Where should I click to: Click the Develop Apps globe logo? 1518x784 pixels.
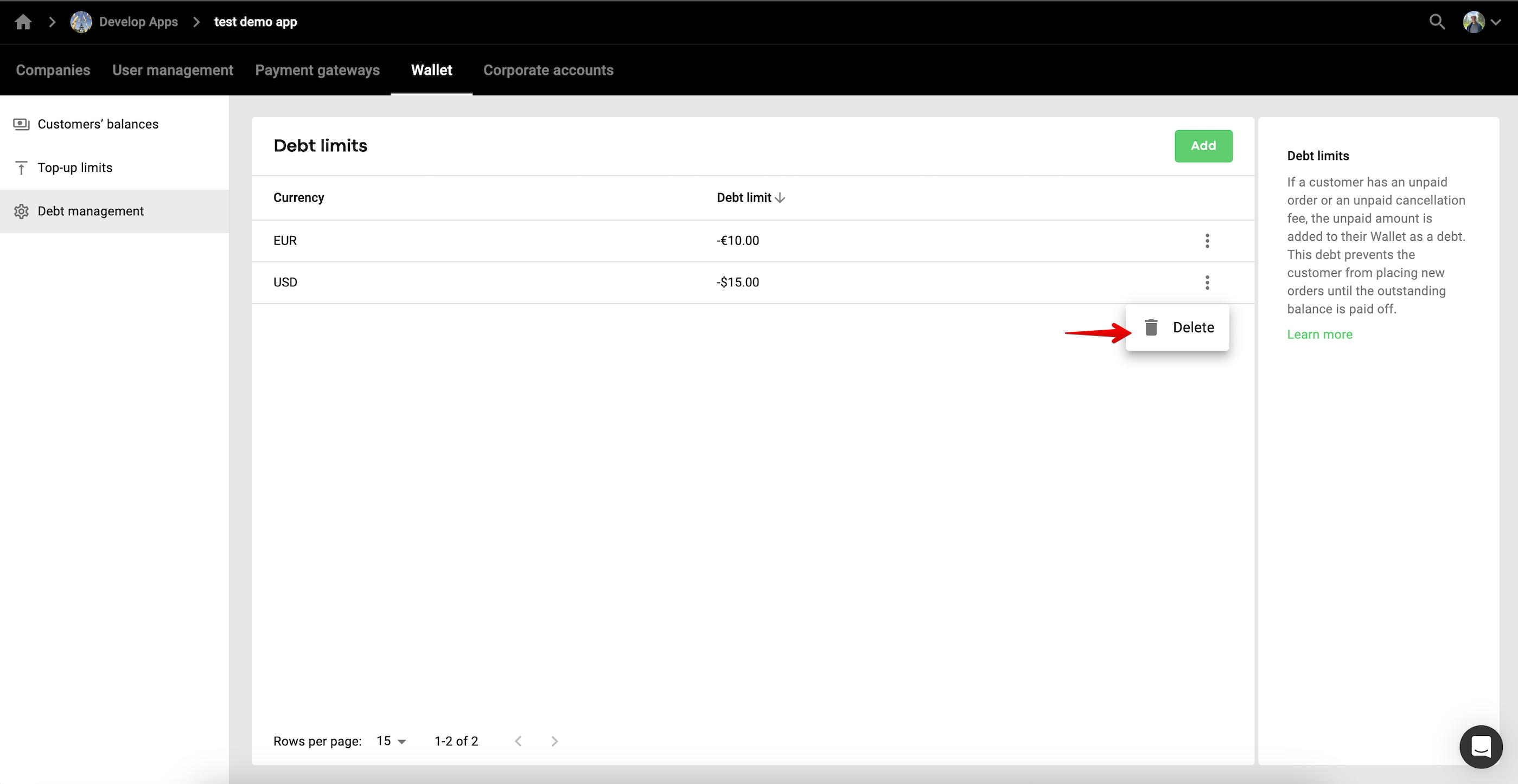click(81, 22)
